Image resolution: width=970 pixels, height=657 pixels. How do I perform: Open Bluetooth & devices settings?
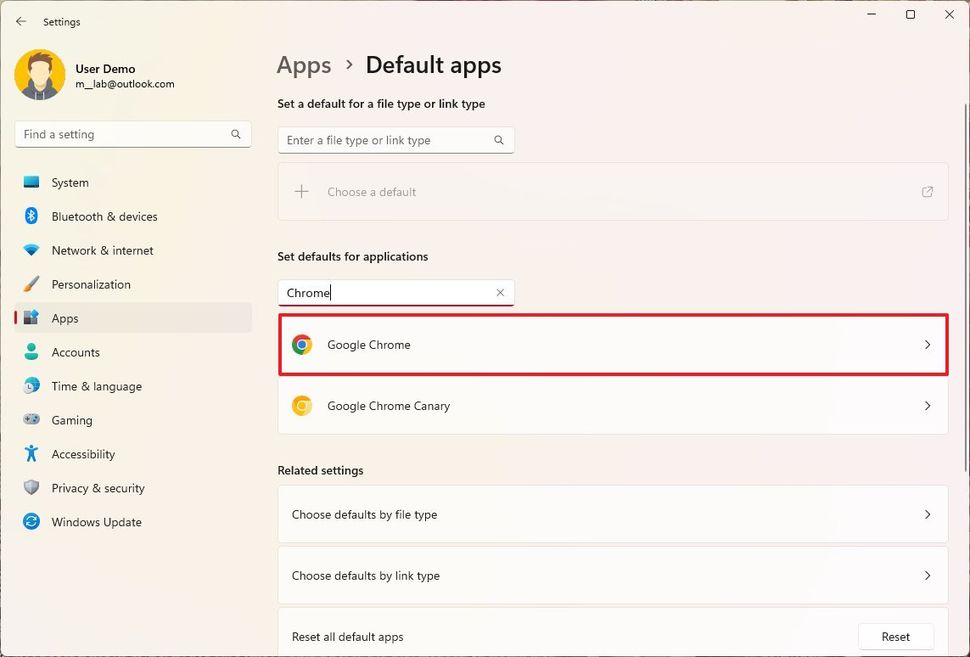click(x=104, y=217)
